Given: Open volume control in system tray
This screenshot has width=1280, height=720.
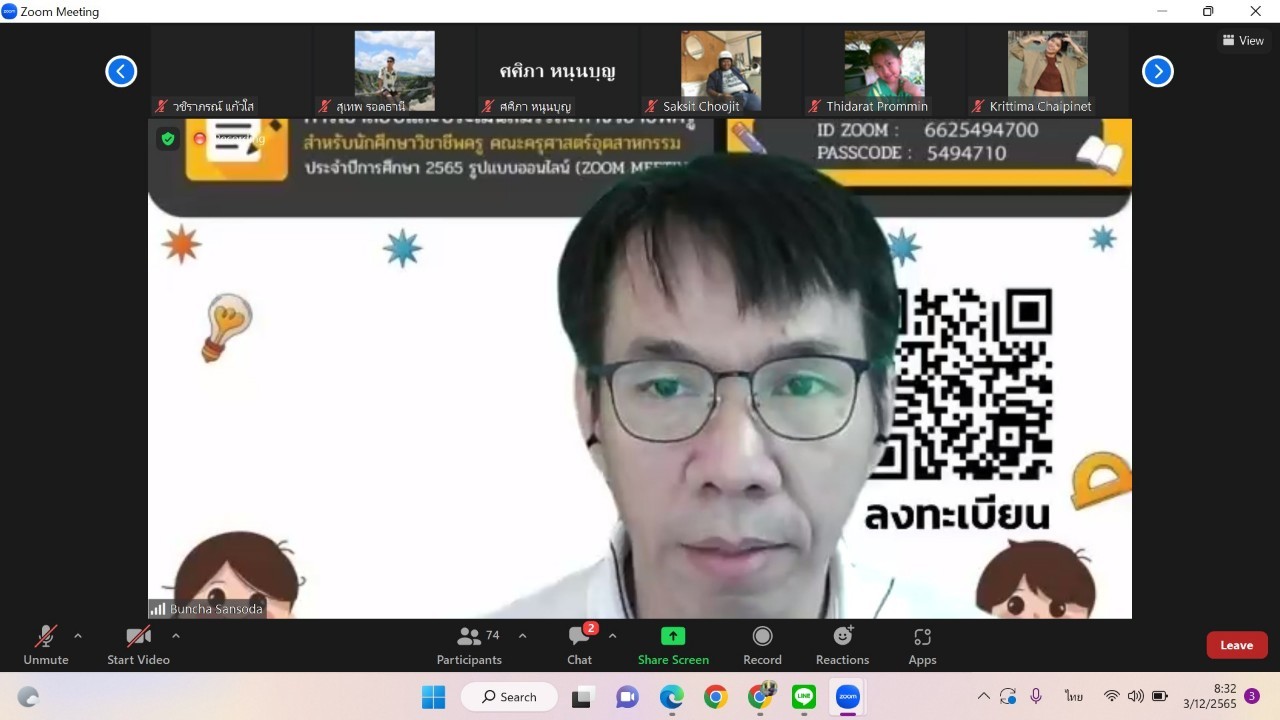Looking at the screenshot, I should 1135,696.
